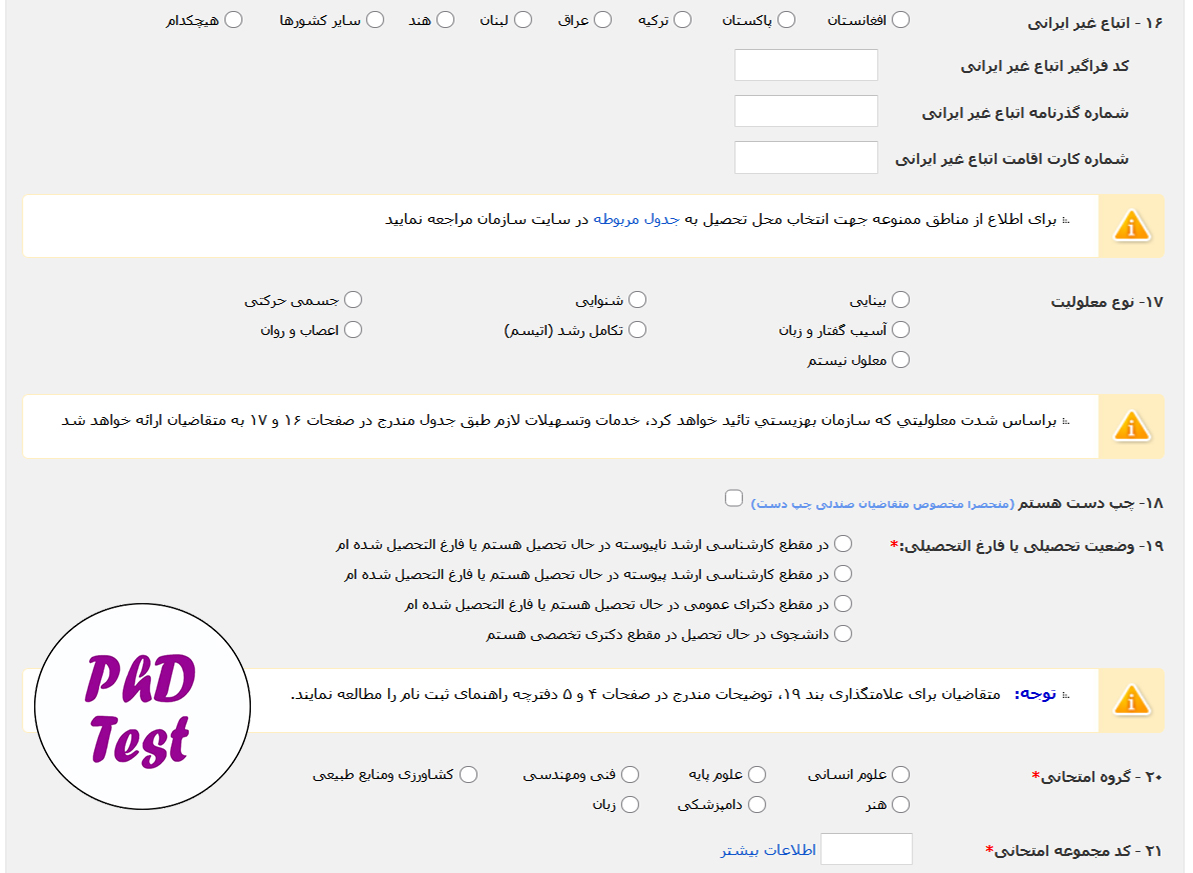Choose کشاورزی ومنابع طبیعی exam group
1193x873 pixels.
[469, 775]
